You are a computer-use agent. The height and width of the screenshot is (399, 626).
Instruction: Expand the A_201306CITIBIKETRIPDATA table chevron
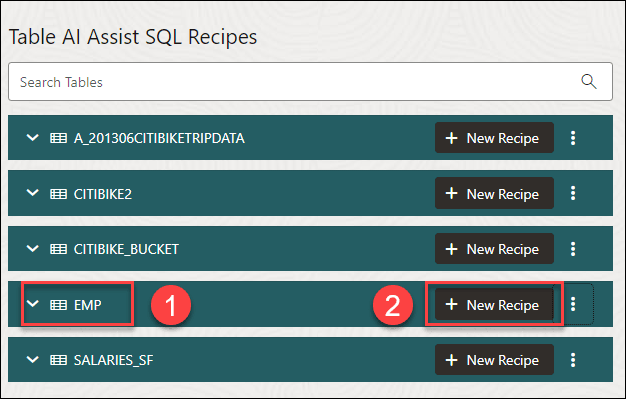pyautogui.click(x=32, y=138)
